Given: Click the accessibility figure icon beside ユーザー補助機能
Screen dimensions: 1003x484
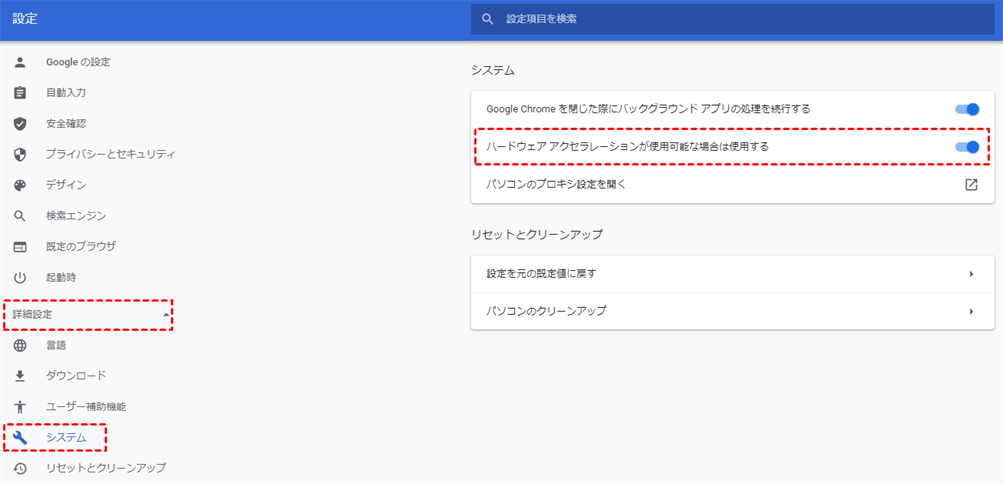Looking at the screenshot, I should 20,406.
